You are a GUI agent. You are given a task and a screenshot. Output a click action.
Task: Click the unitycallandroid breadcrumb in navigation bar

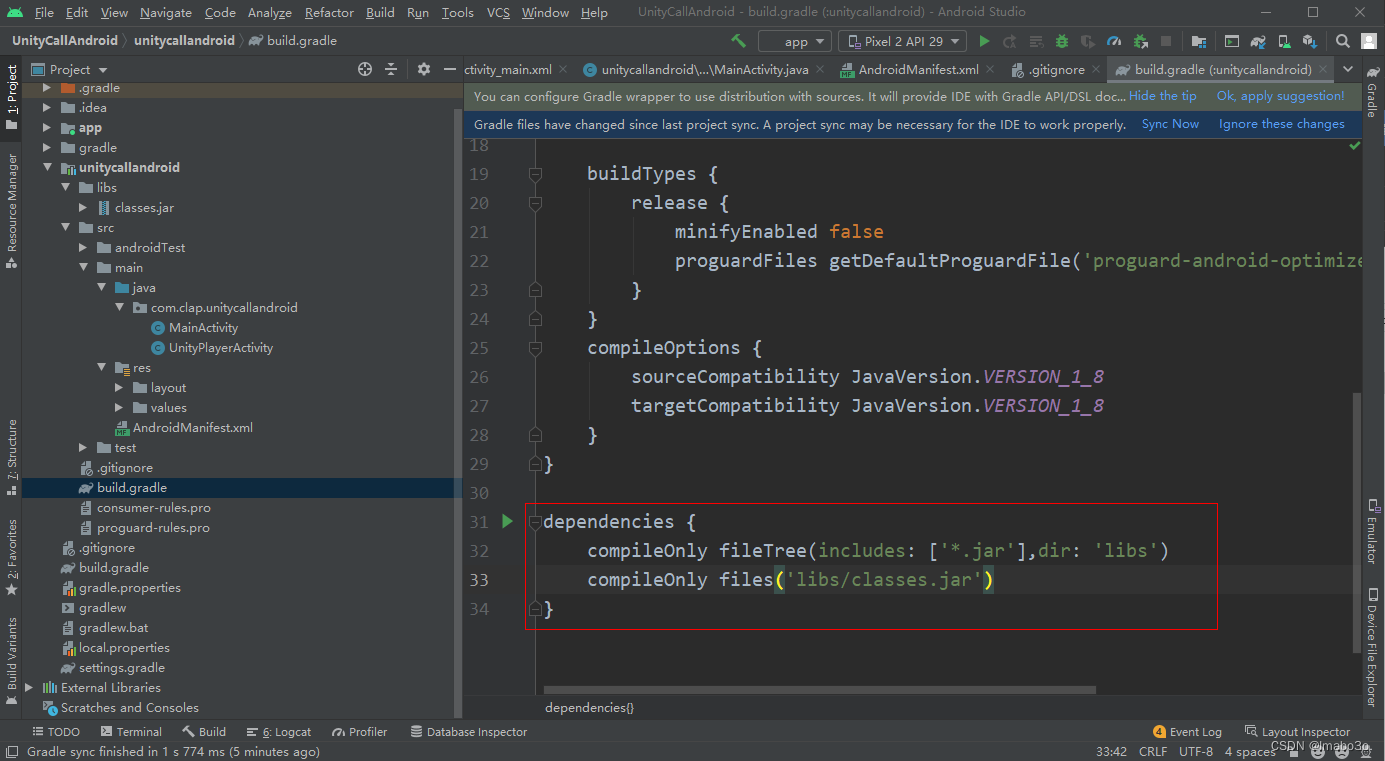[184, 41]
